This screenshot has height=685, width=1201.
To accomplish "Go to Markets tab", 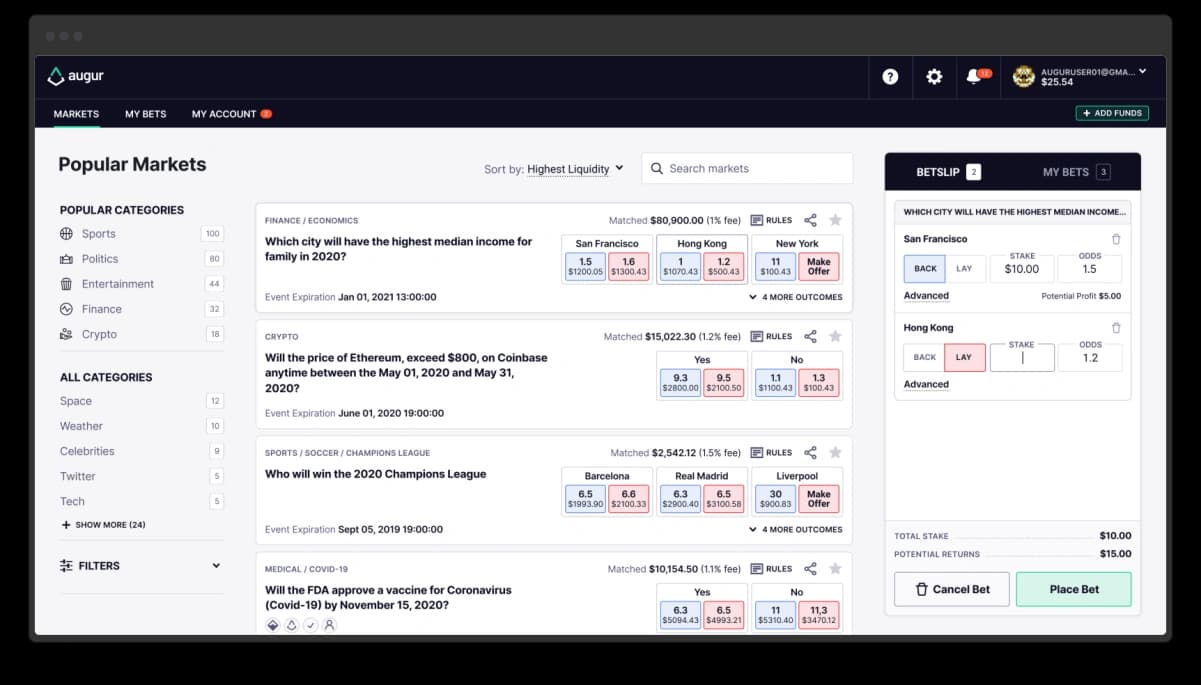I will click(x=76, y=114).
